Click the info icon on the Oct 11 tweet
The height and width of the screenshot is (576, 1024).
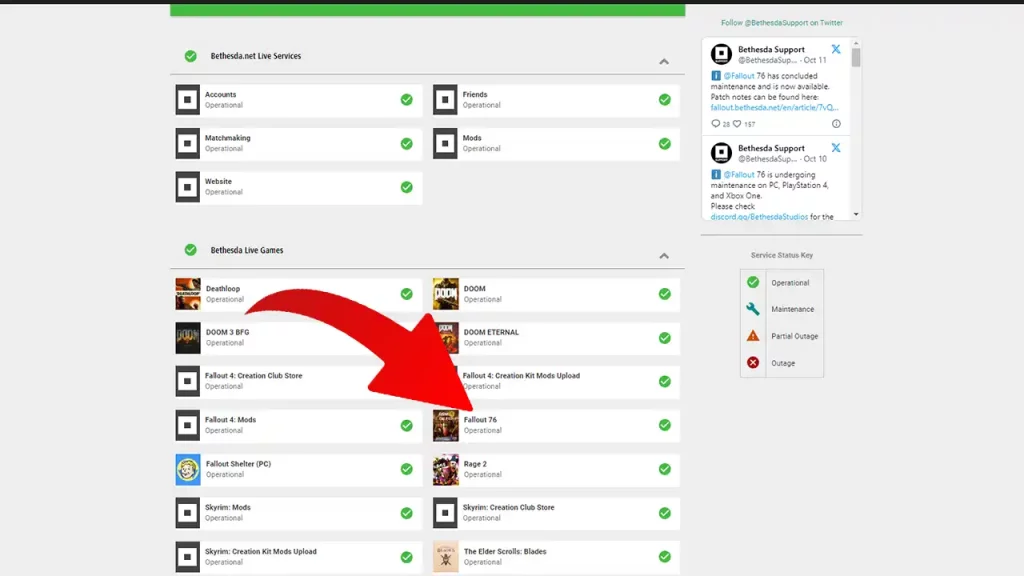tap(836, 123)
